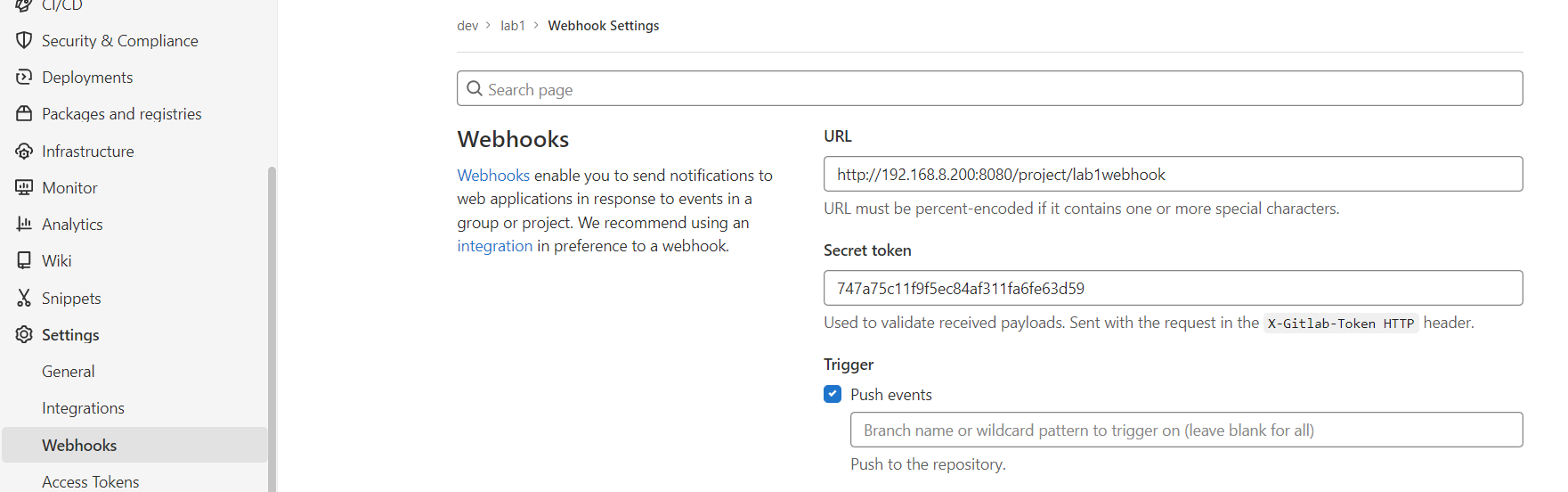Uncheck the Push events checkbox
This screenshot has height=492, width=1568.
[833, 394]
